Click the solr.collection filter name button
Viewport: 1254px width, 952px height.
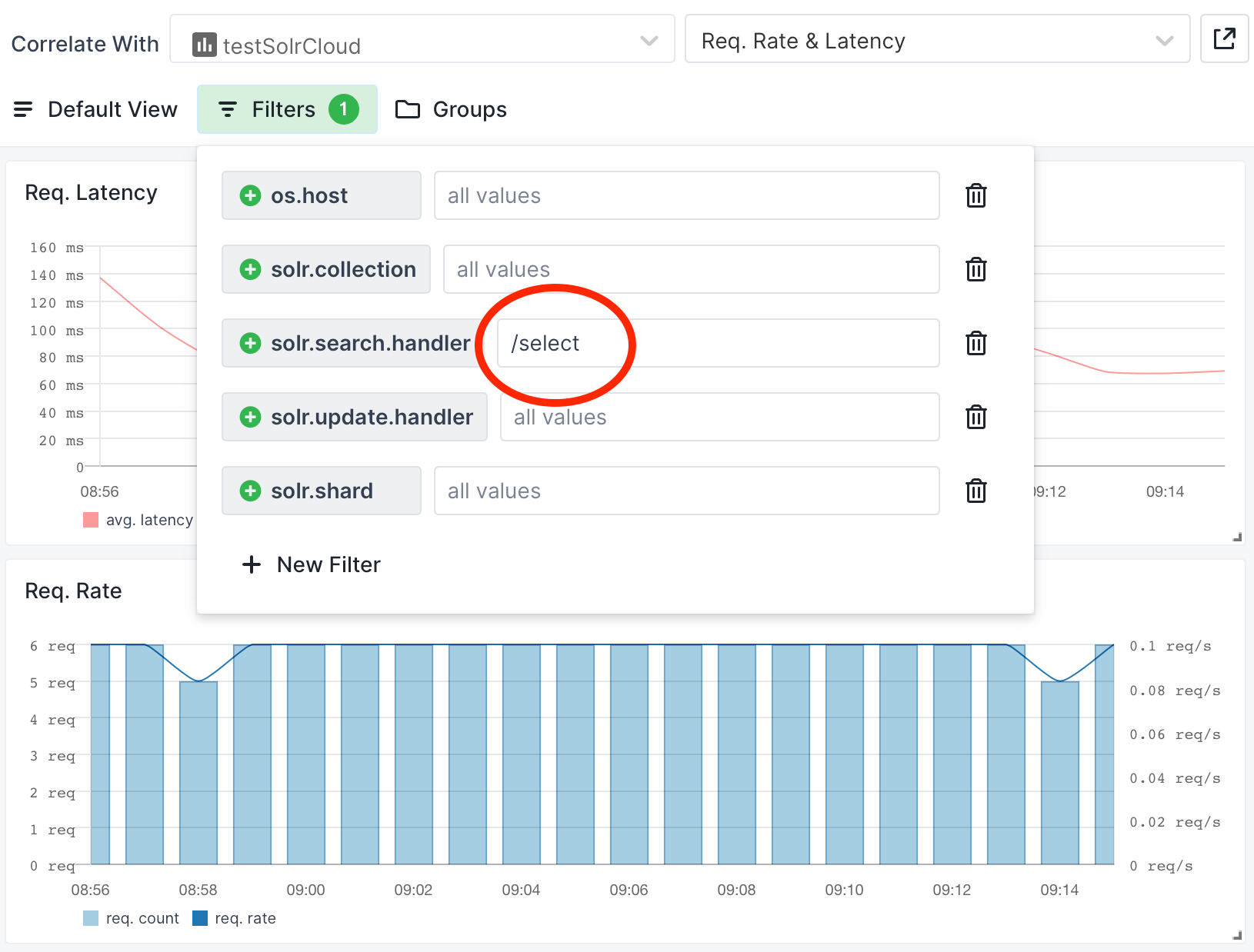(x=326, y=269)
